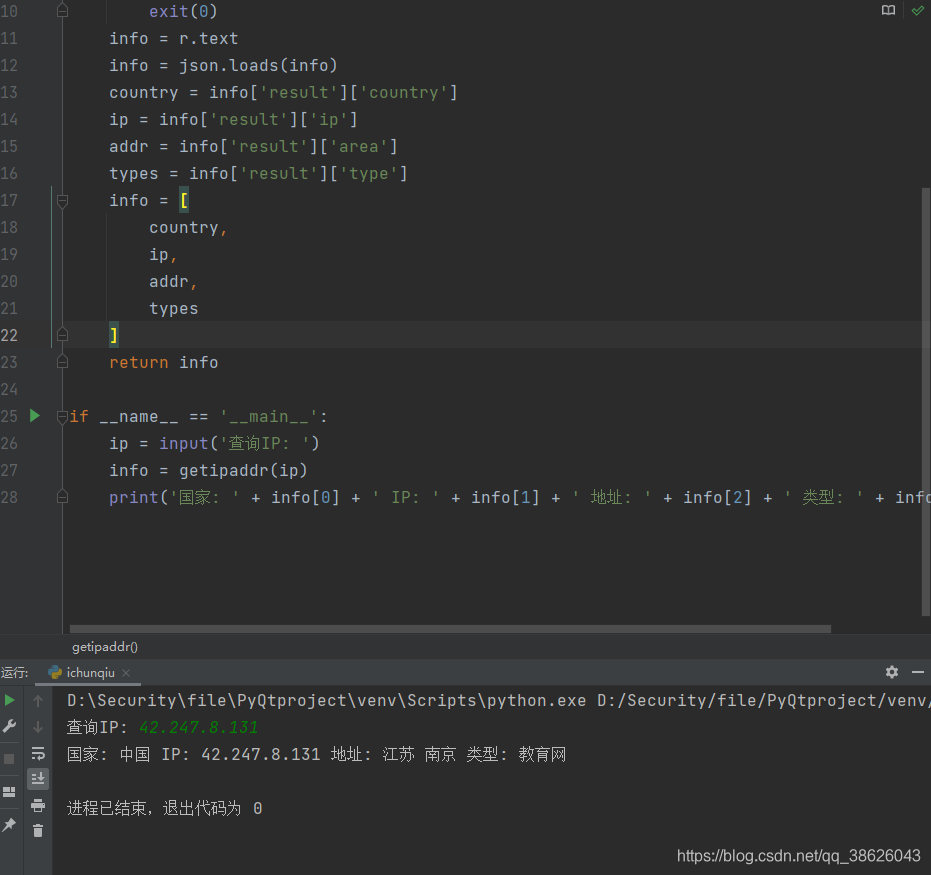
Task: Click 'getipaddr(ip)' call on line 27
Action: [243, 470]
